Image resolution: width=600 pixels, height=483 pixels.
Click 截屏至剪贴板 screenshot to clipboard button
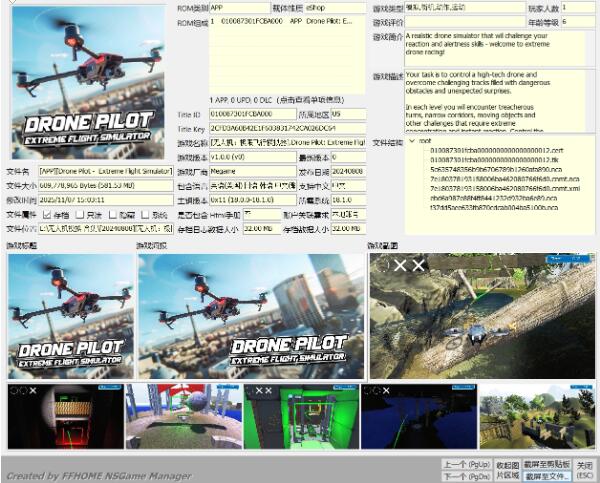(x=547, y=464)
